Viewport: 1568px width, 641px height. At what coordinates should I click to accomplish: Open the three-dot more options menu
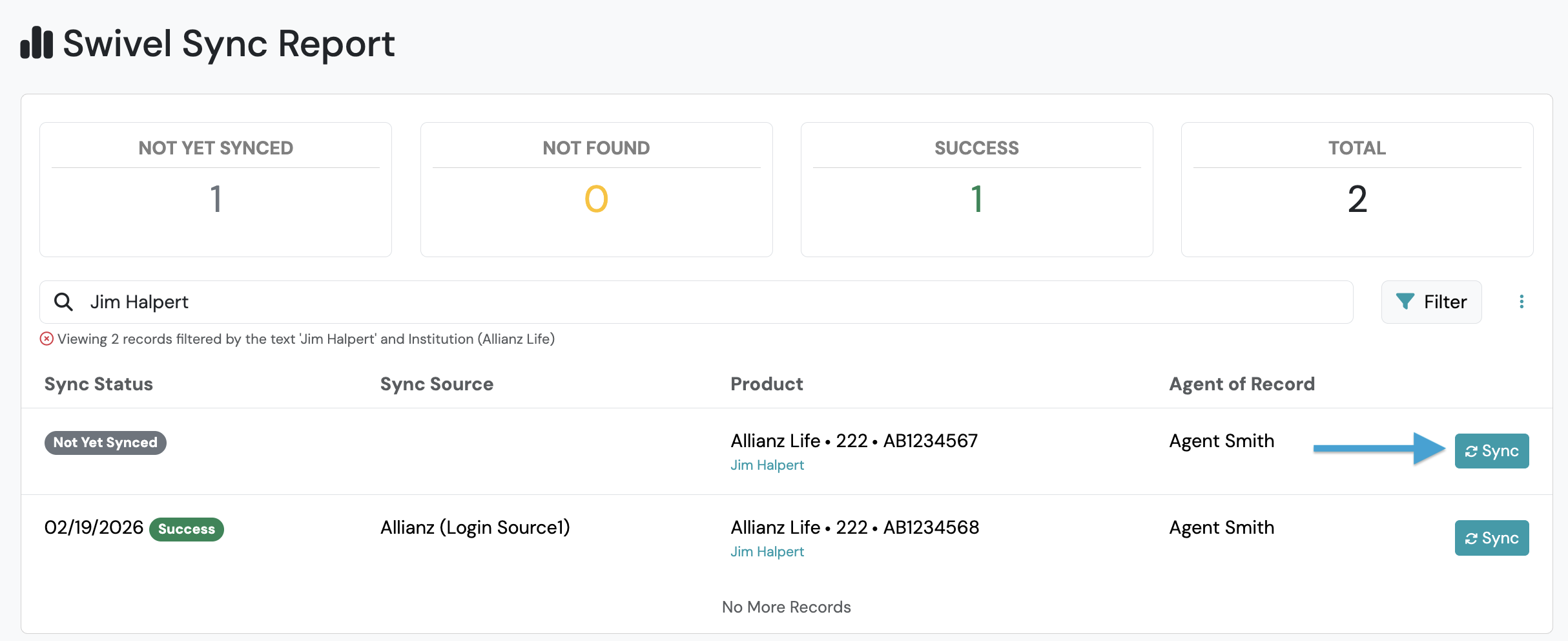click(x=1522, y=302)
